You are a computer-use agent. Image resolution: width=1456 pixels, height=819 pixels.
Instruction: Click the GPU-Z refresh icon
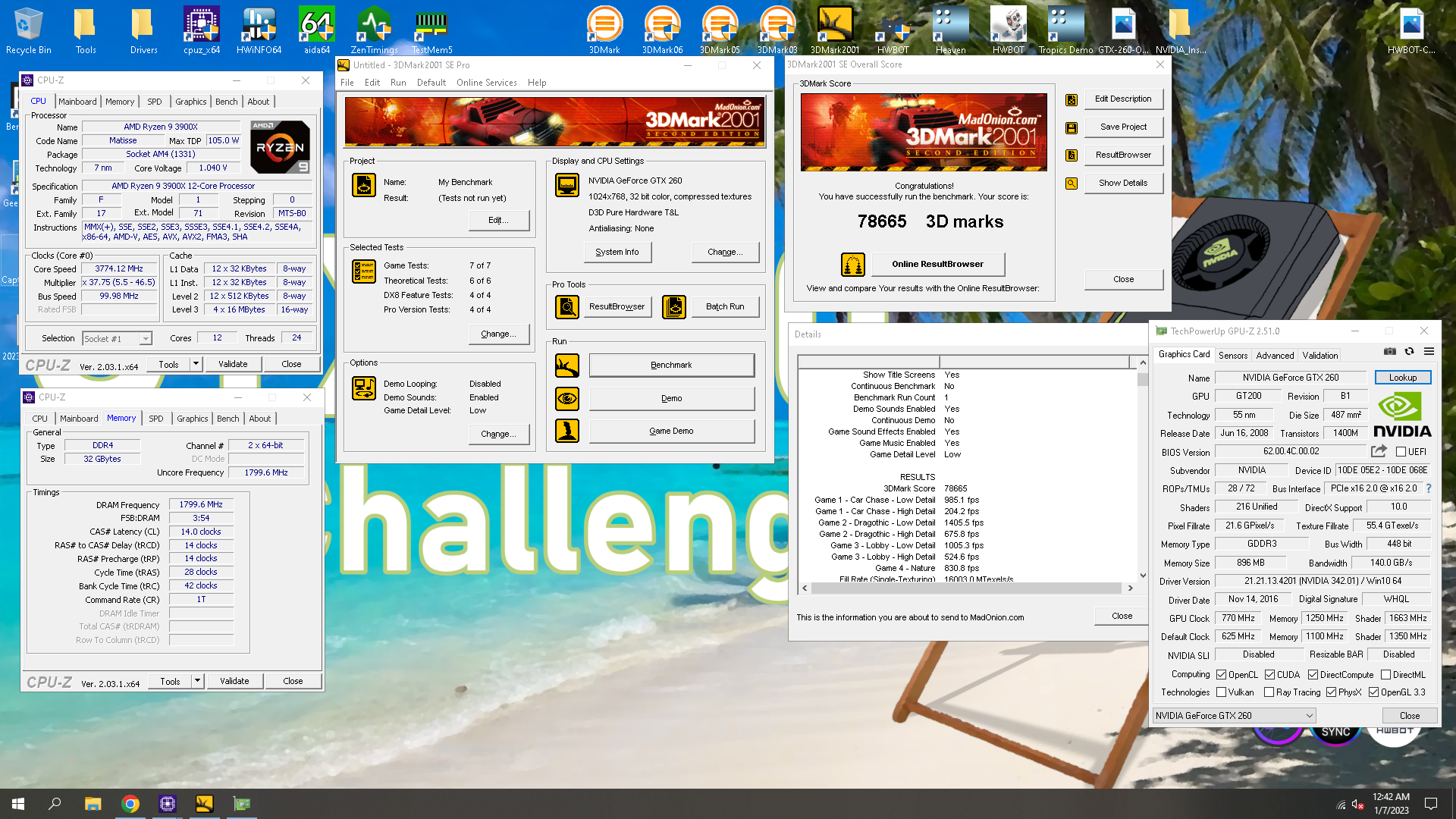click(1409, 351)
